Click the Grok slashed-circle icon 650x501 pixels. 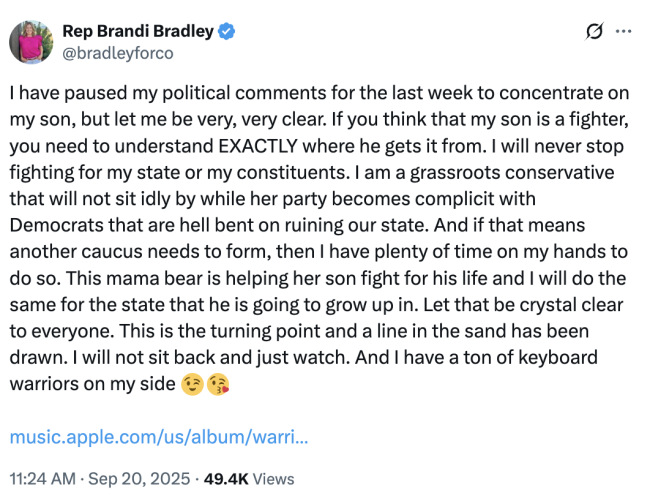click(x=593, y=32)
